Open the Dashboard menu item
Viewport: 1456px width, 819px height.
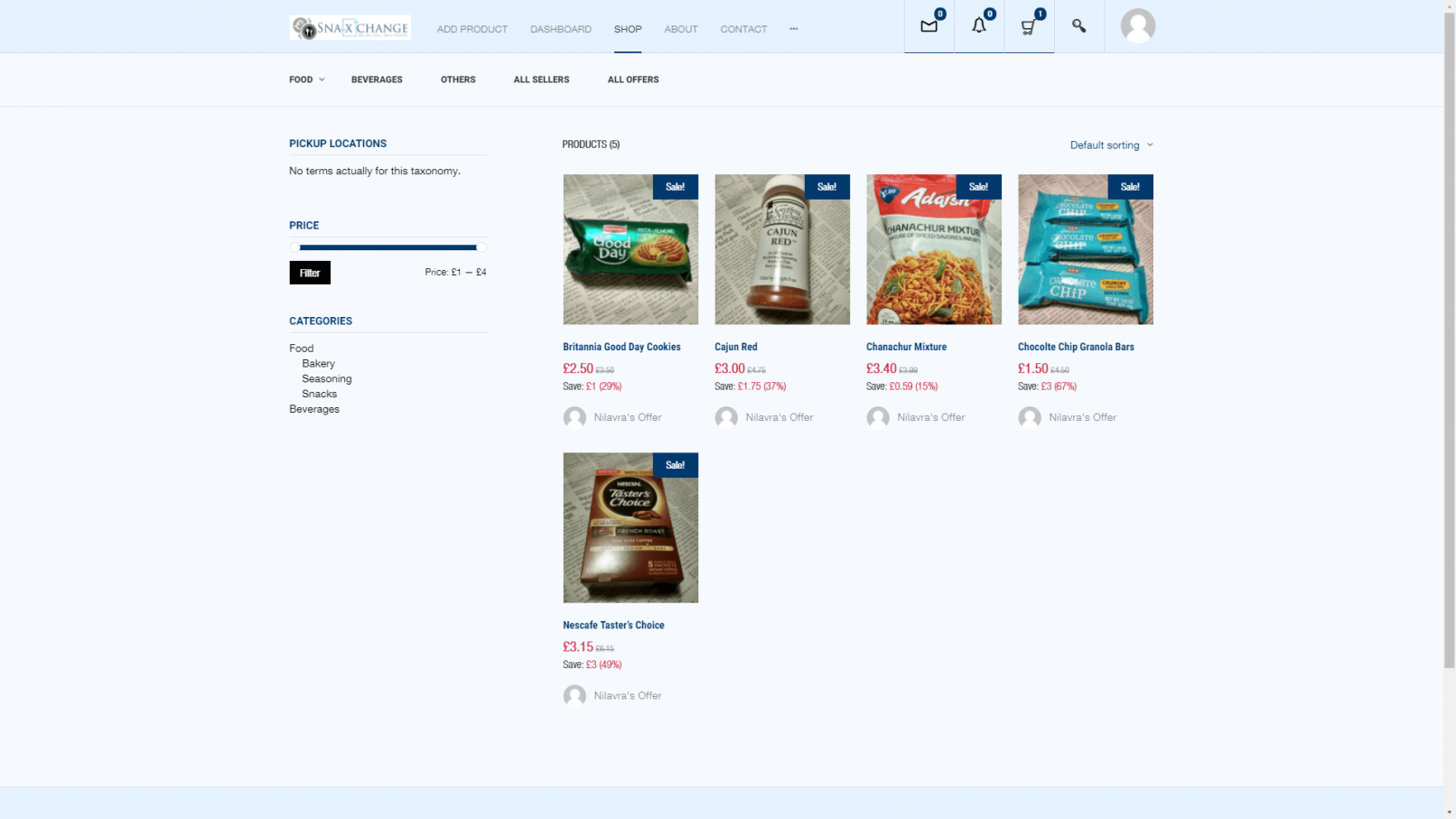tap(560, 29)
